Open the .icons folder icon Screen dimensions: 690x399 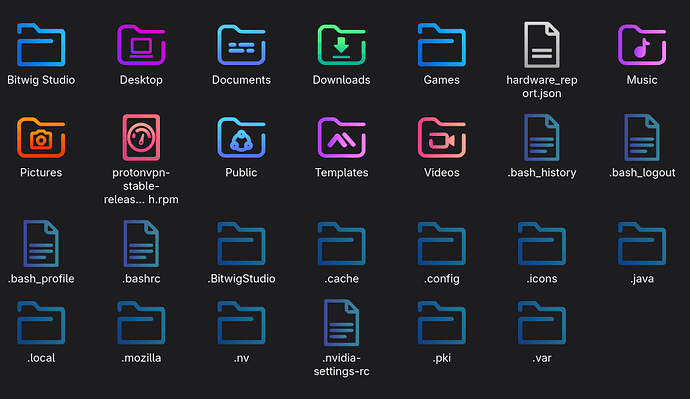542,243
